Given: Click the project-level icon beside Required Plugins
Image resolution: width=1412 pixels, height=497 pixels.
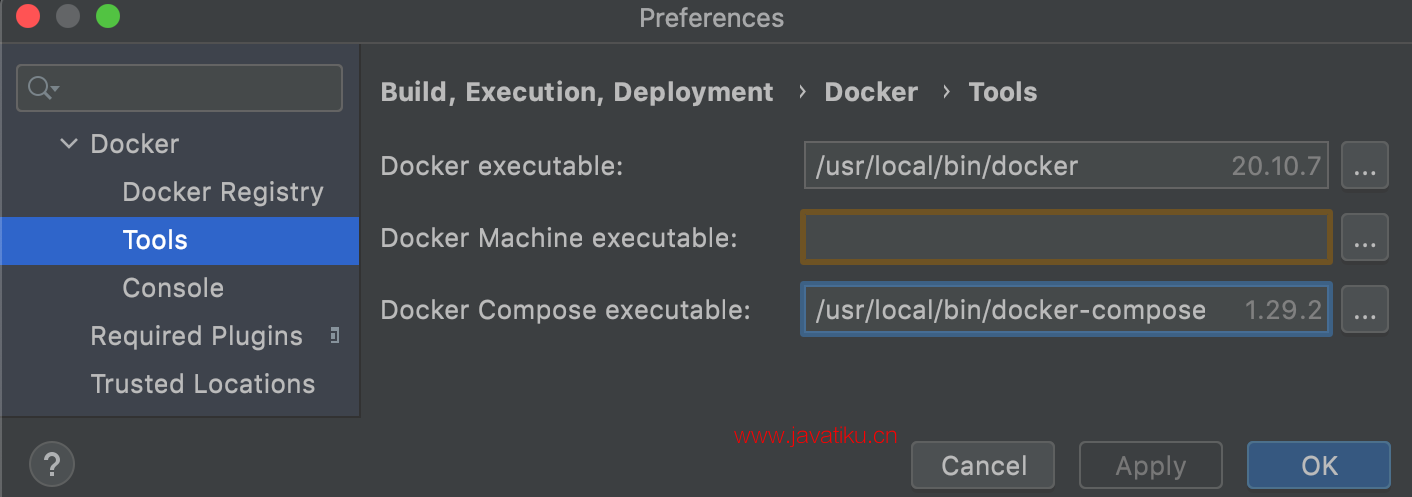Looking at the screenshot, I should pyautogui.click(x=334, y=335).
